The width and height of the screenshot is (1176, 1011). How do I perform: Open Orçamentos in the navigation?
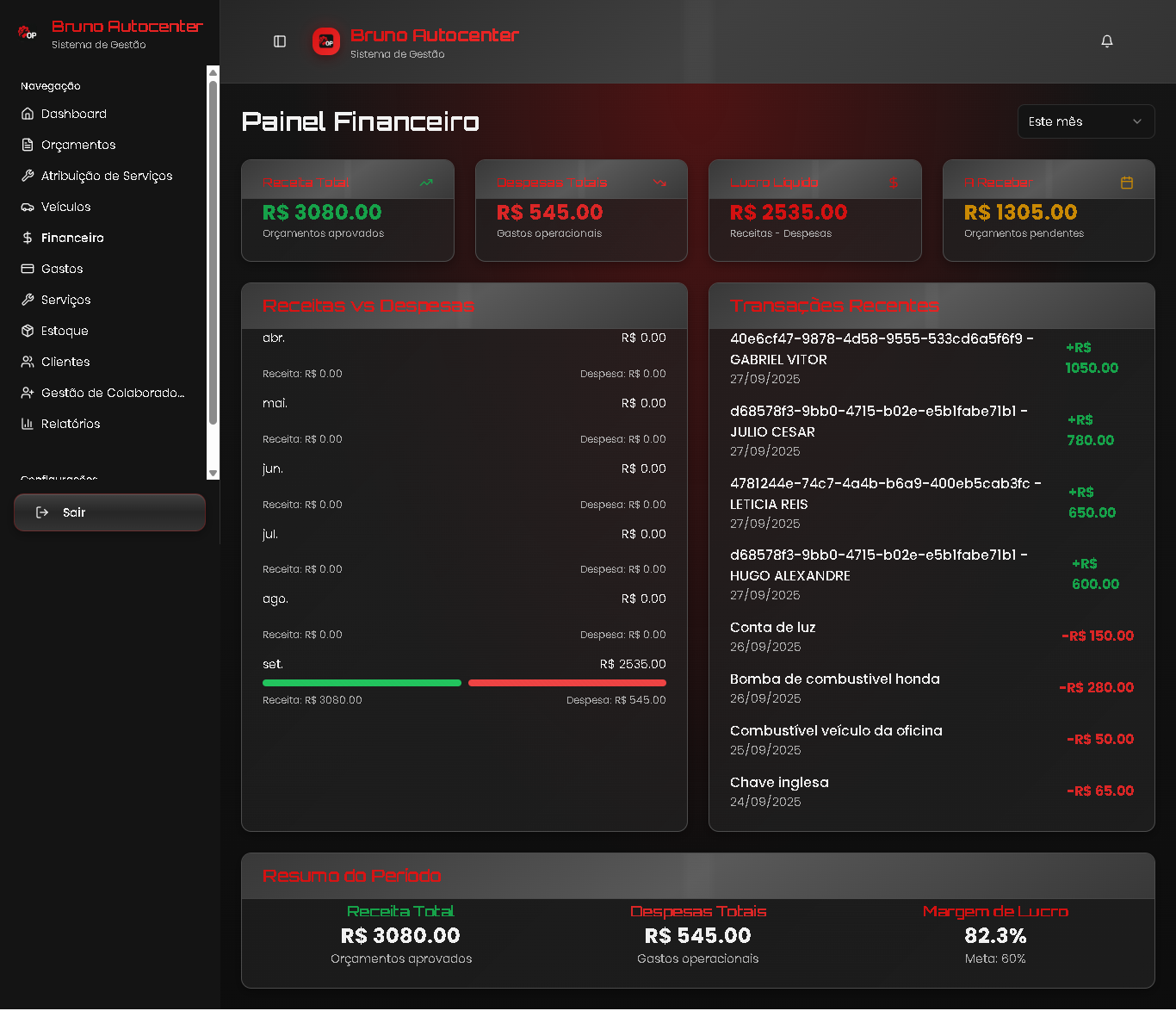coord(77,145)
